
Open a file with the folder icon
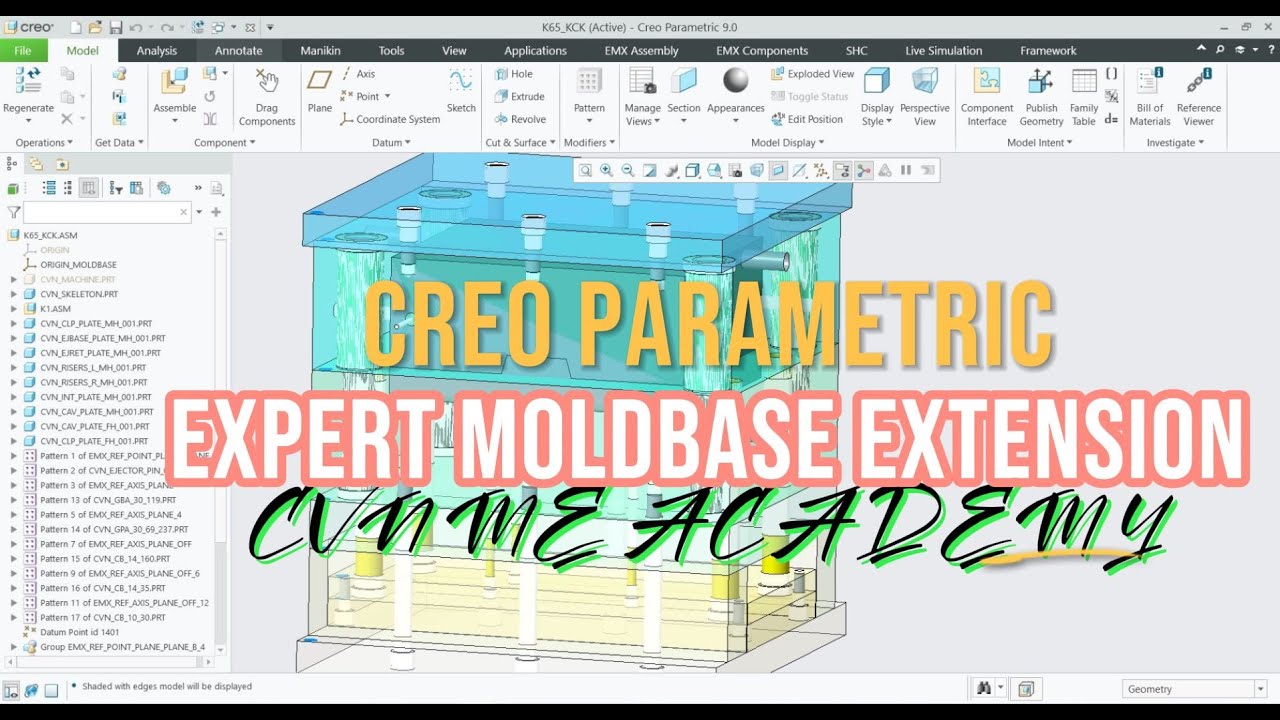pyautogui.click(x=95, y=27)
